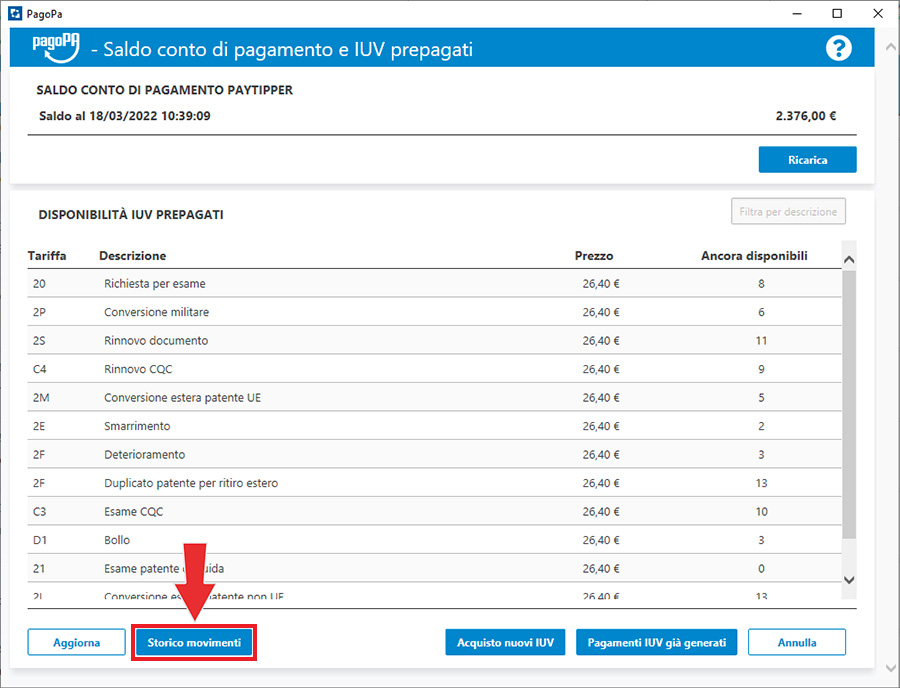Click the Aggiorna button
The width and height of the screenshot is (900, 688).
tap(76, 642)
